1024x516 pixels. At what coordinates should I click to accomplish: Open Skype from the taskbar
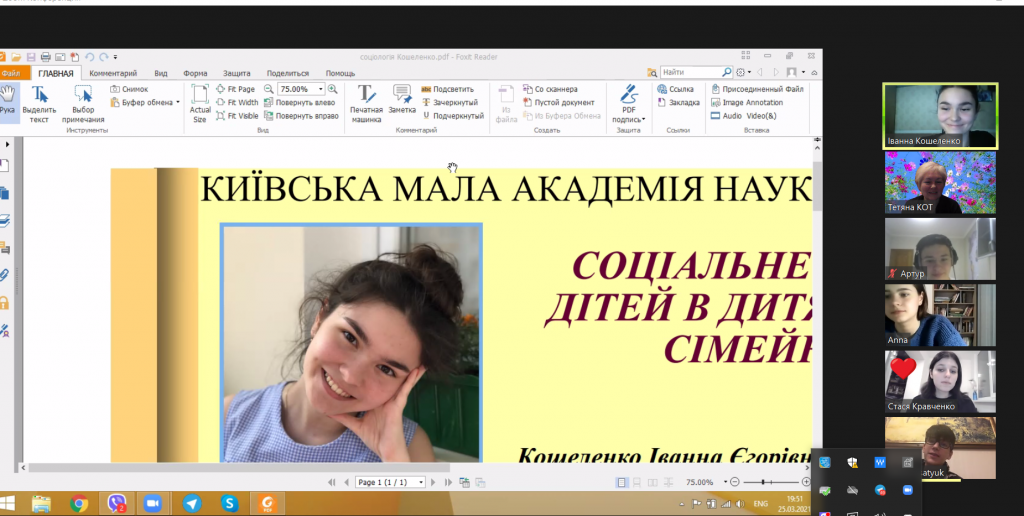coord(229,504)
